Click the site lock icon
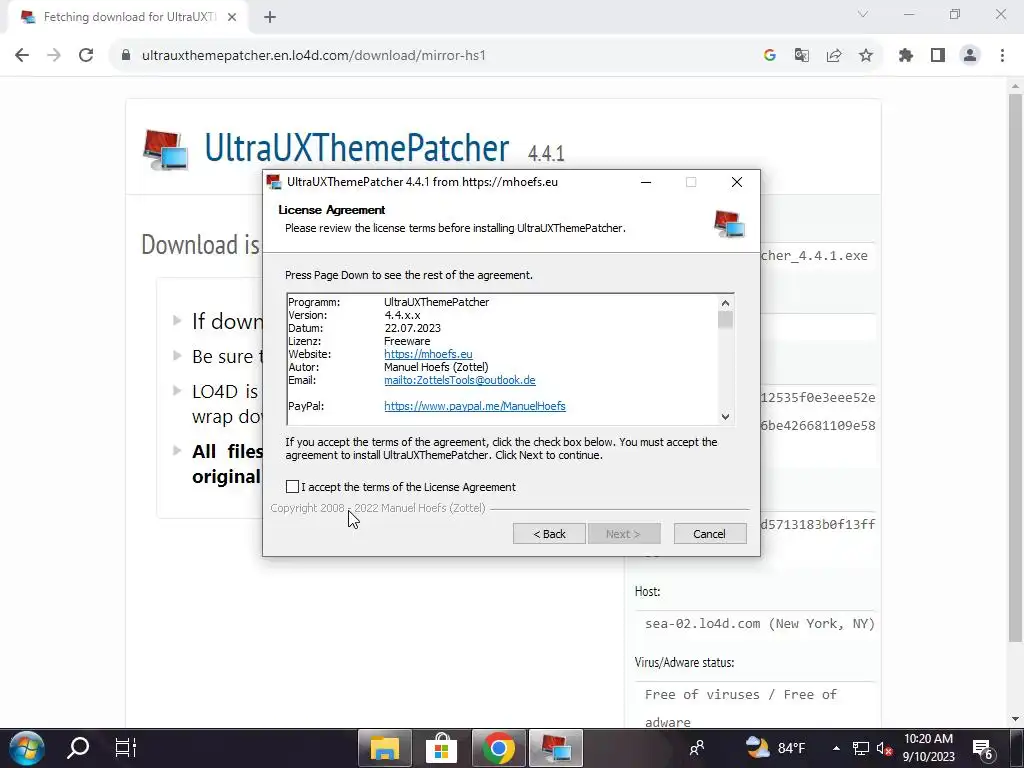 coord(126,56)
